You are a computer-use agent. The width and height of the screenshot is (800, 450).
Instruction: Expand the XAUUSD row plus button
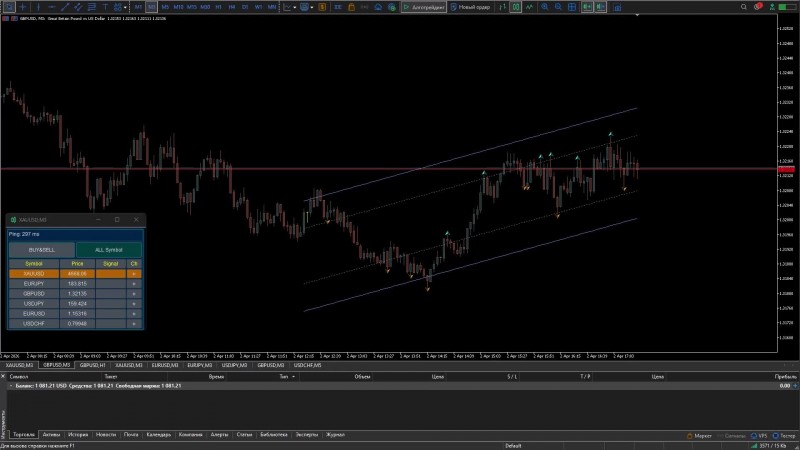[x=134, y=274]
